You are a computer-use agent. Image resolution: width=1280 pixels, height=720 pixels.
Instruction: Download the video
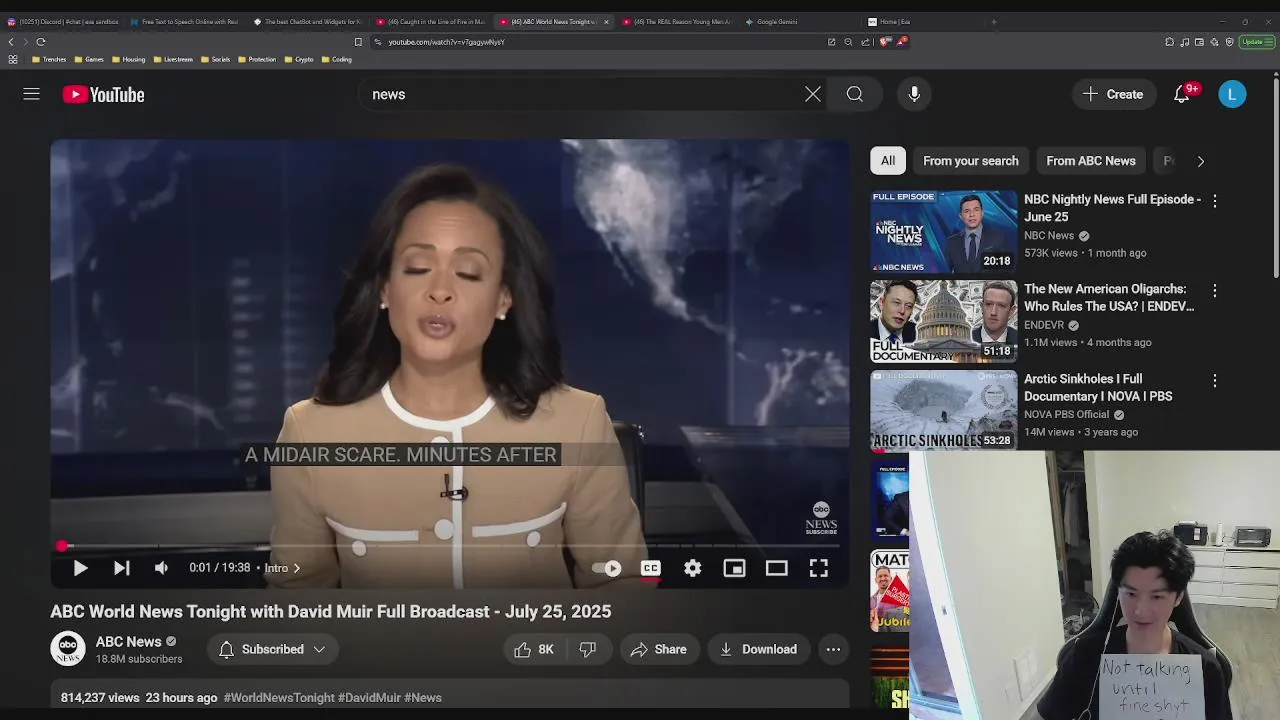(x=758, y=649)
